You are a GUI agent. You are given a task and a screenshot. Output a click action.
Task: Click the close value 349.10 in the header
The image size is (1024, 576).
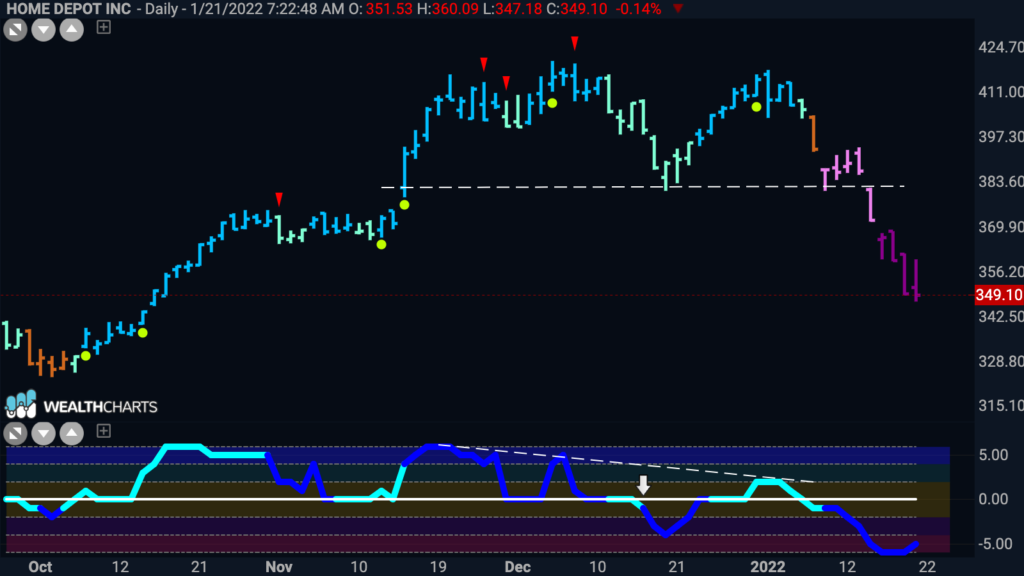tap(583, 9)
